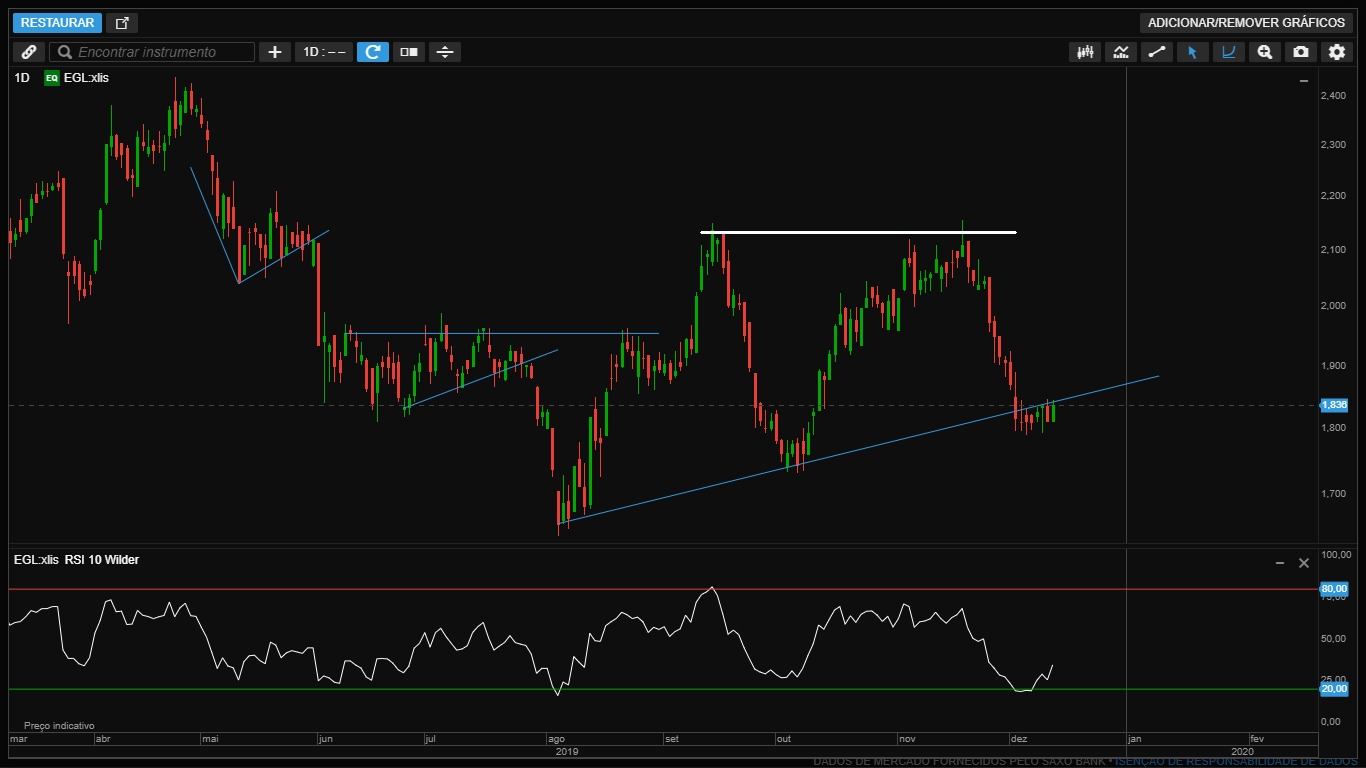
Task: Open chart settings gear
Action: pos(1336,52)
